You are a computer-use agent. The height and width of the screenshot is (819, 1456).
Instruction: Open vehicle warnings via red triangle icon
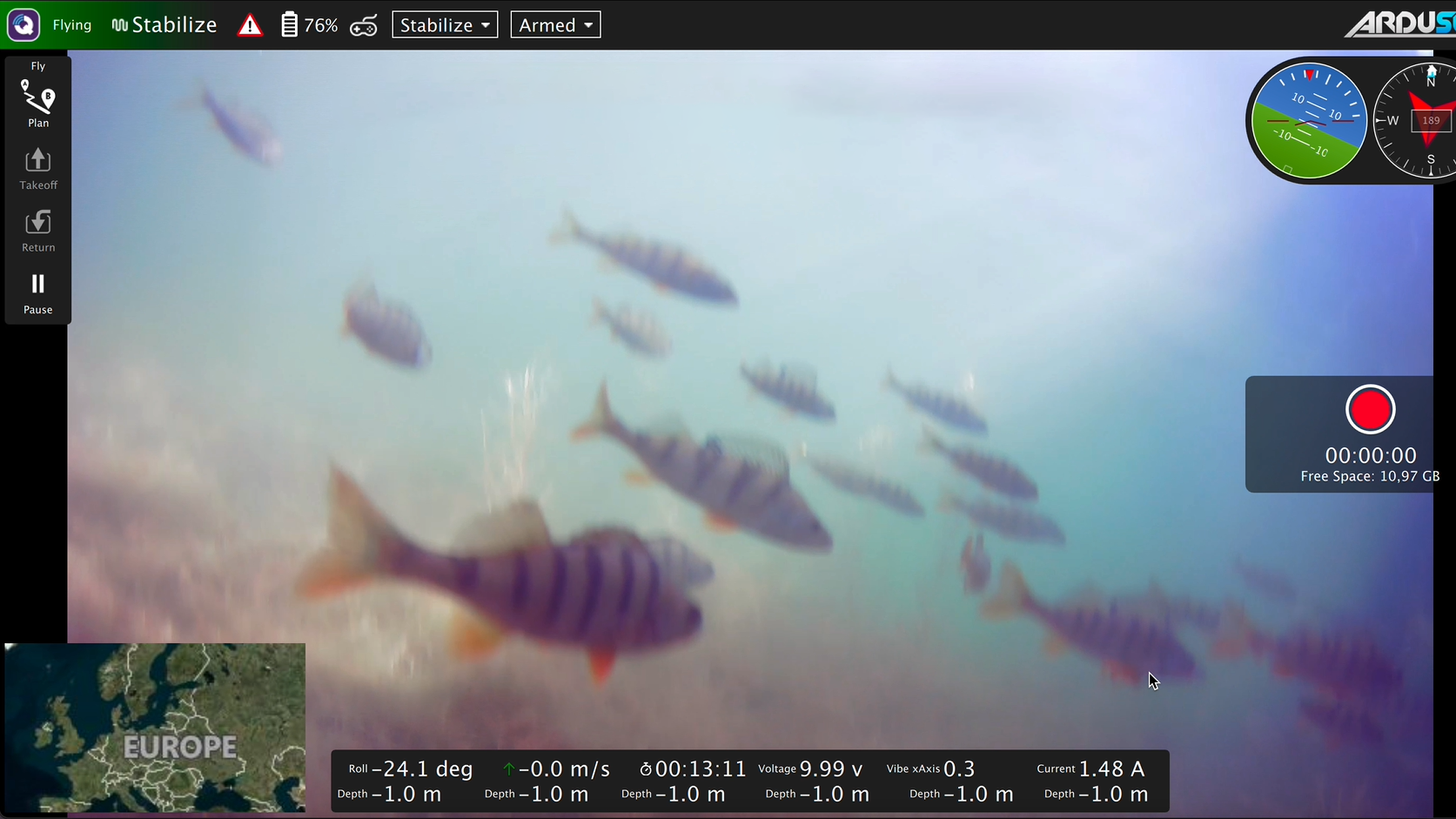[x=250, y=25]
